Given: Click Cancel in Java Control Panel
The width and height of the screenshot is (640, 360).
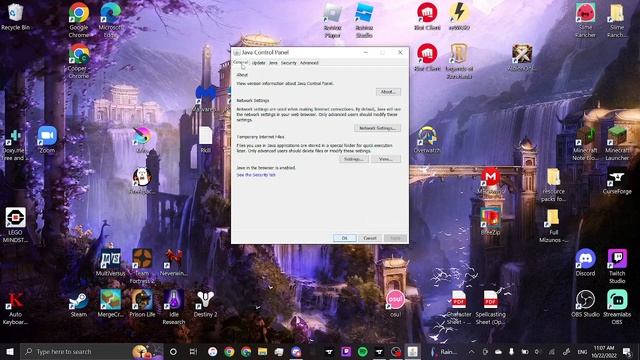Looking at the screenshot, I should coord(370,238).
